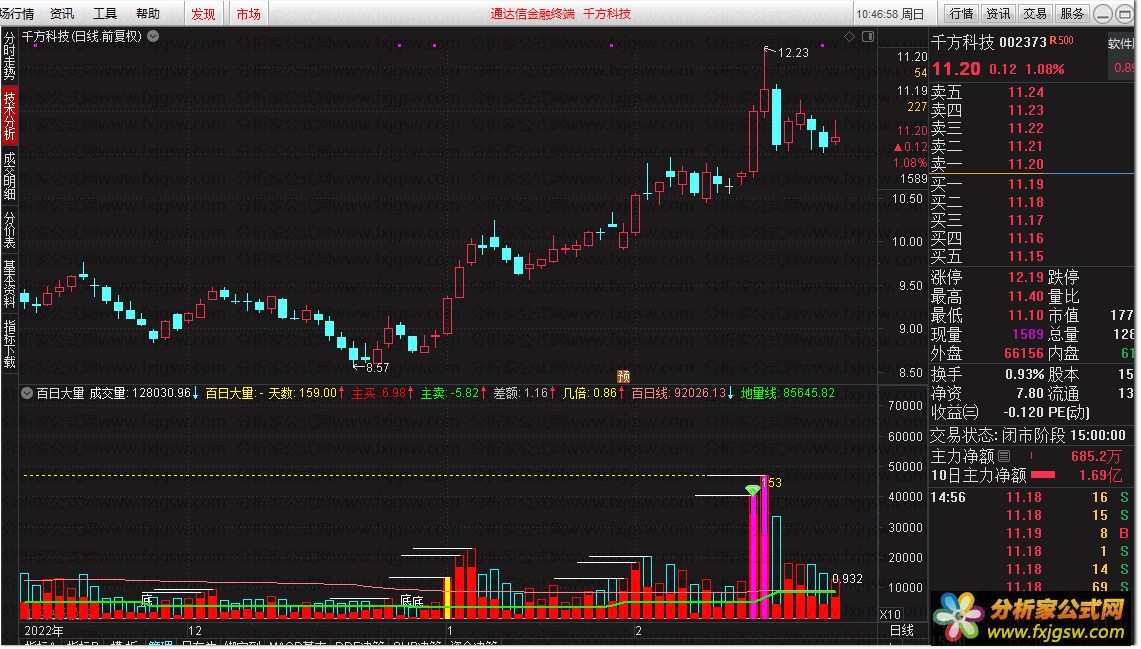Viewport: 1141px width, 649px height.
Task: Click the 买一 price 11.19
Action: click(1026, 184)
